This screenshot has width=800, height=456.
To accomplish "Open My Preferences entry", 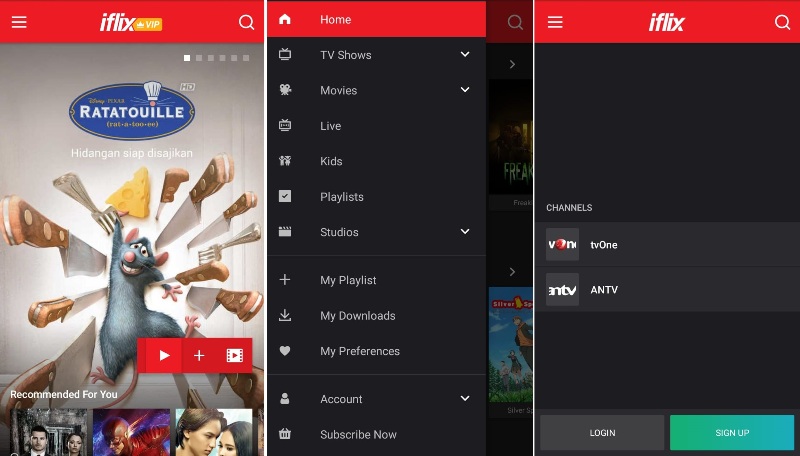I will coord(377,351).
